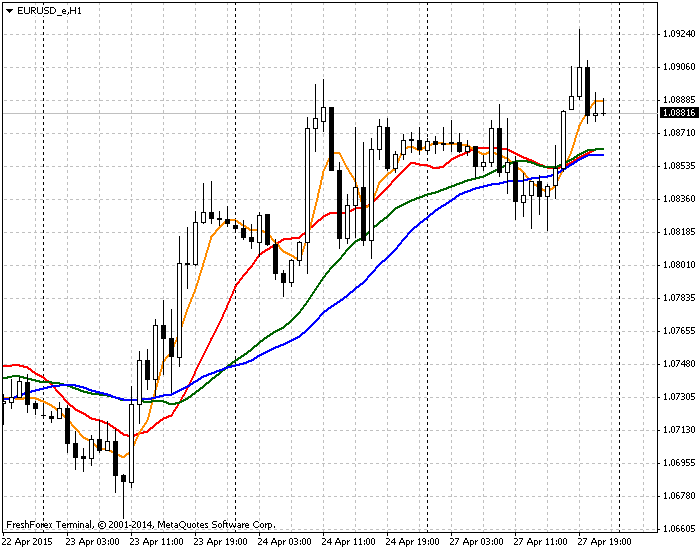700x550 pixels.
Task: Select the 27 Apr 11:00 time label
Action: pyautogui.click(x=541, y=542)
